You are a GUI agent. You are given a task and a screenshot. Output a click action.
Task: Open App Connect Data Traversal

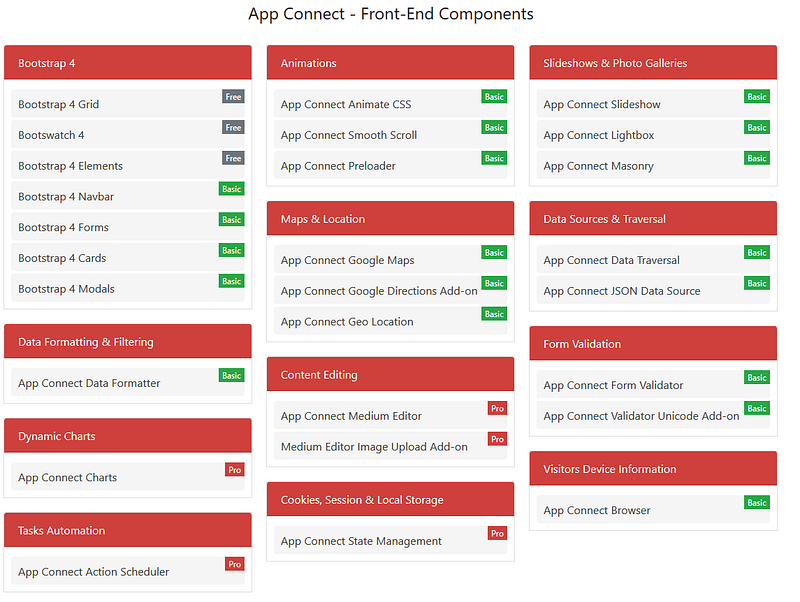(x=653, y=259)
